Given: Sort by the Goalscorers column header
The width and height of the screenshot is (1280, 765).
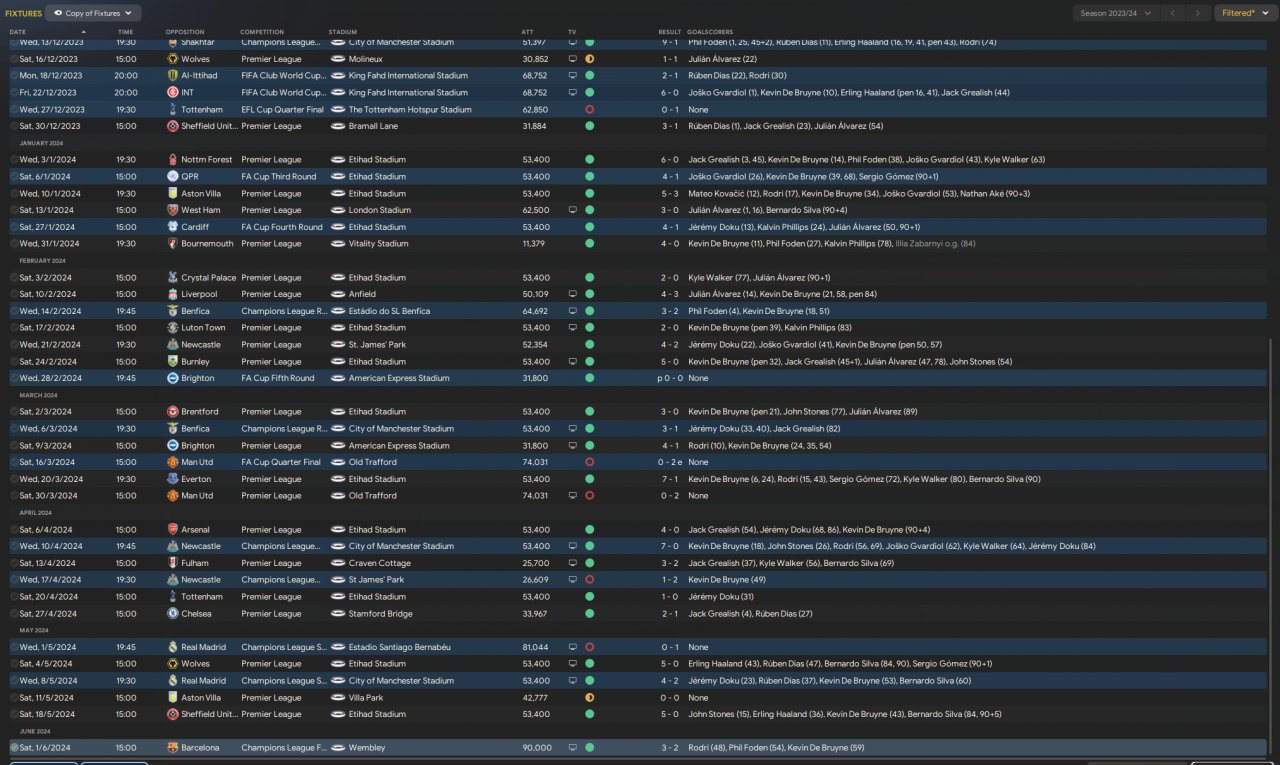Looking at the screenshot, I should coord(711,32).
